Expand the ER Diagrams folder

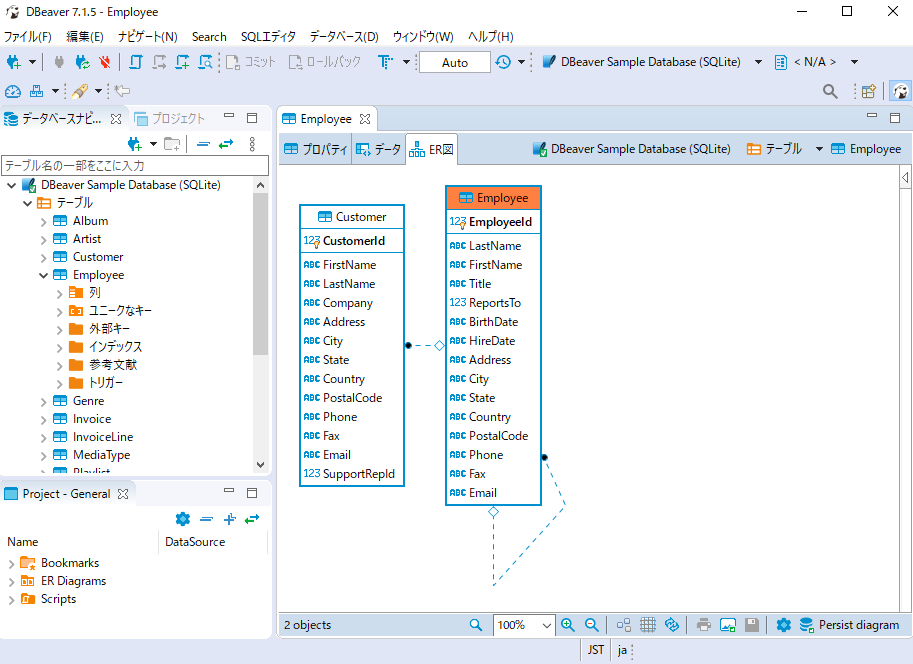click(x=11, y=581)
